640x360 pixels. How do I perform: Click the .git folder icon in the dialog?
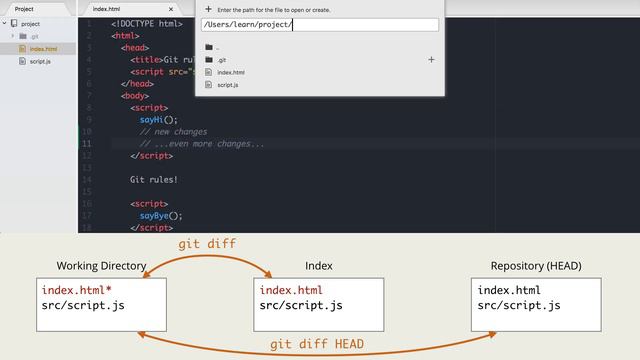tap(209, 60)
